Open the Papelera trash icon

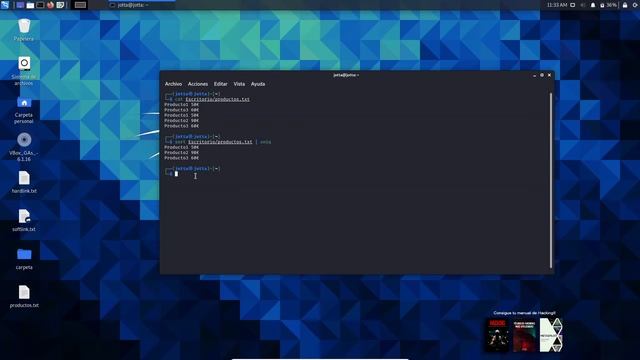[x=24, y=30]
